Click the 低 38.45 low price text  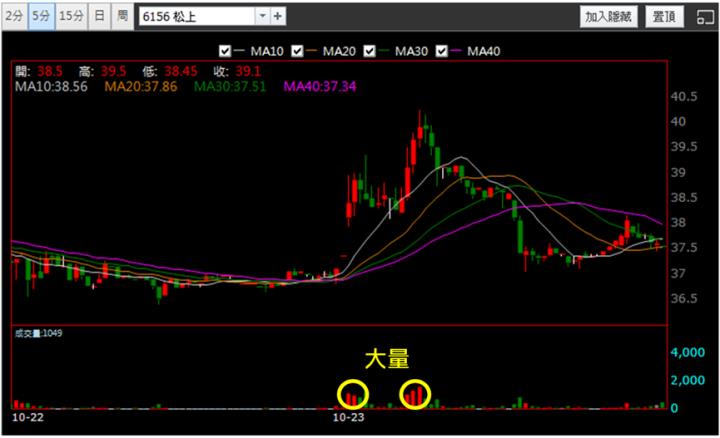coord(170,71)
